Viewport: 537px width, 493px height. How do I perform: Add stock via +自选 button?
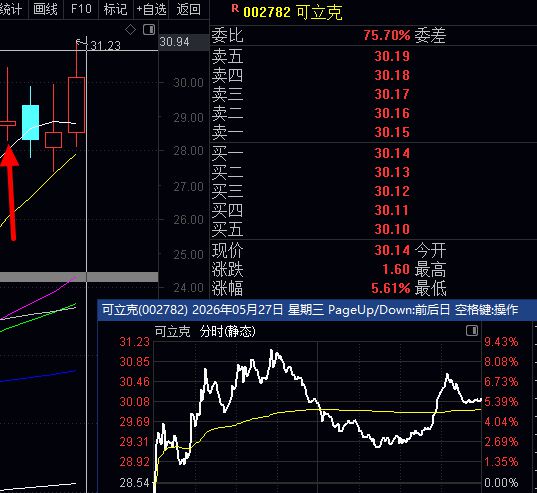click(x=151, y=9)
